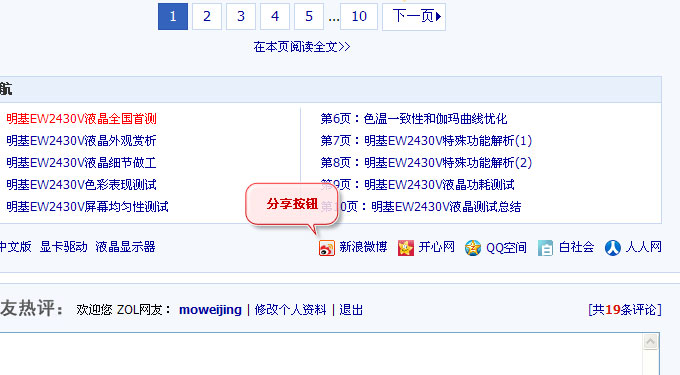Open 在本页阅读全文 link

coord(302,47)
